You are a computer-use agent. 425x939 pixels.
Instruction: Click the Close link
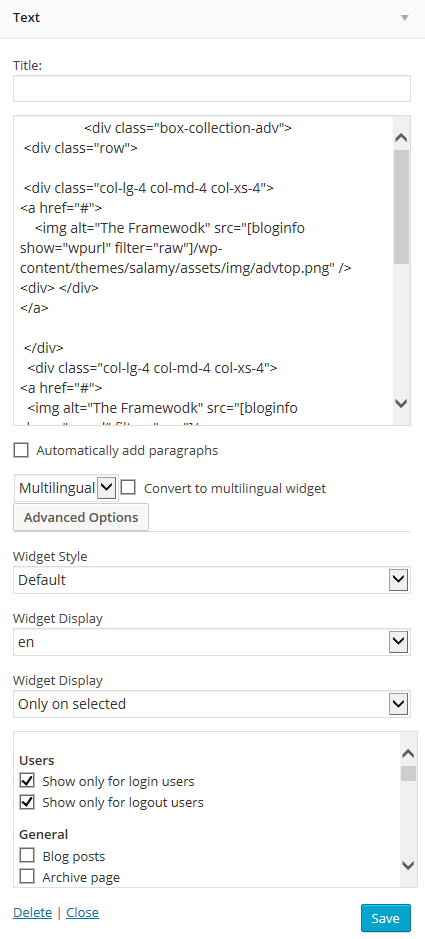[83, 912]
